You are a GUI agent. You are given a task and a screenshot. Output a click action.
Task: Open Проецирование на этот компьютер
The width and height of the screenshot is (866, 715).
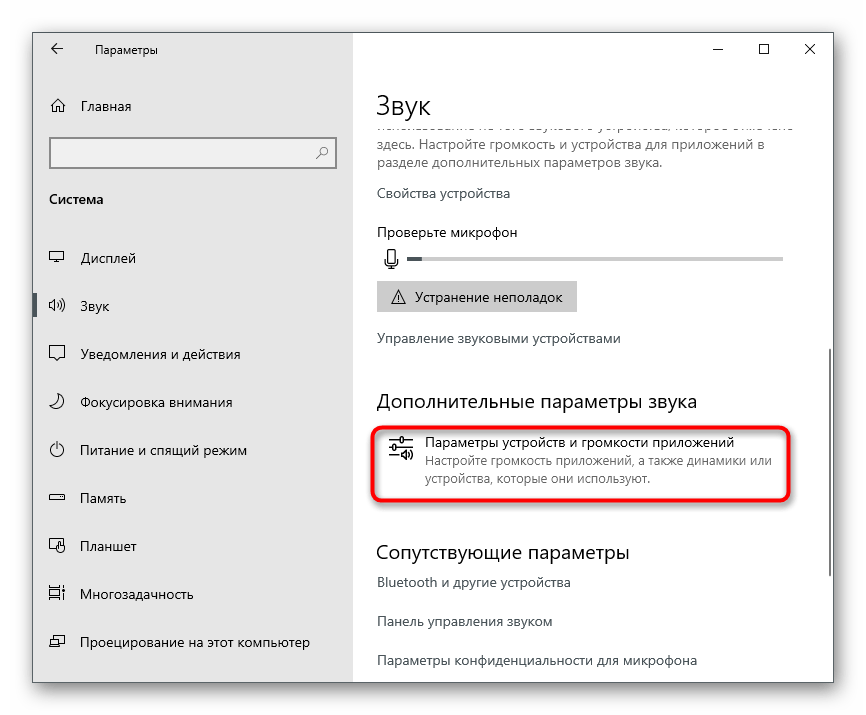tap(193, 642)
